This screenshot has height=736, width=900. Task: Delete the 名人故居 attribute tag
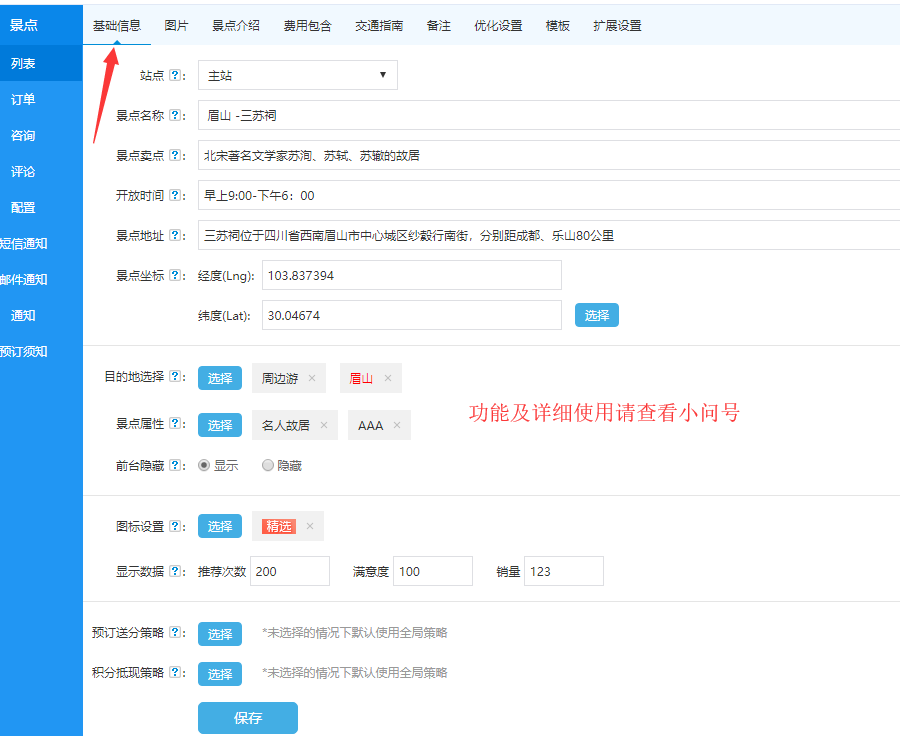coord(323,426)
